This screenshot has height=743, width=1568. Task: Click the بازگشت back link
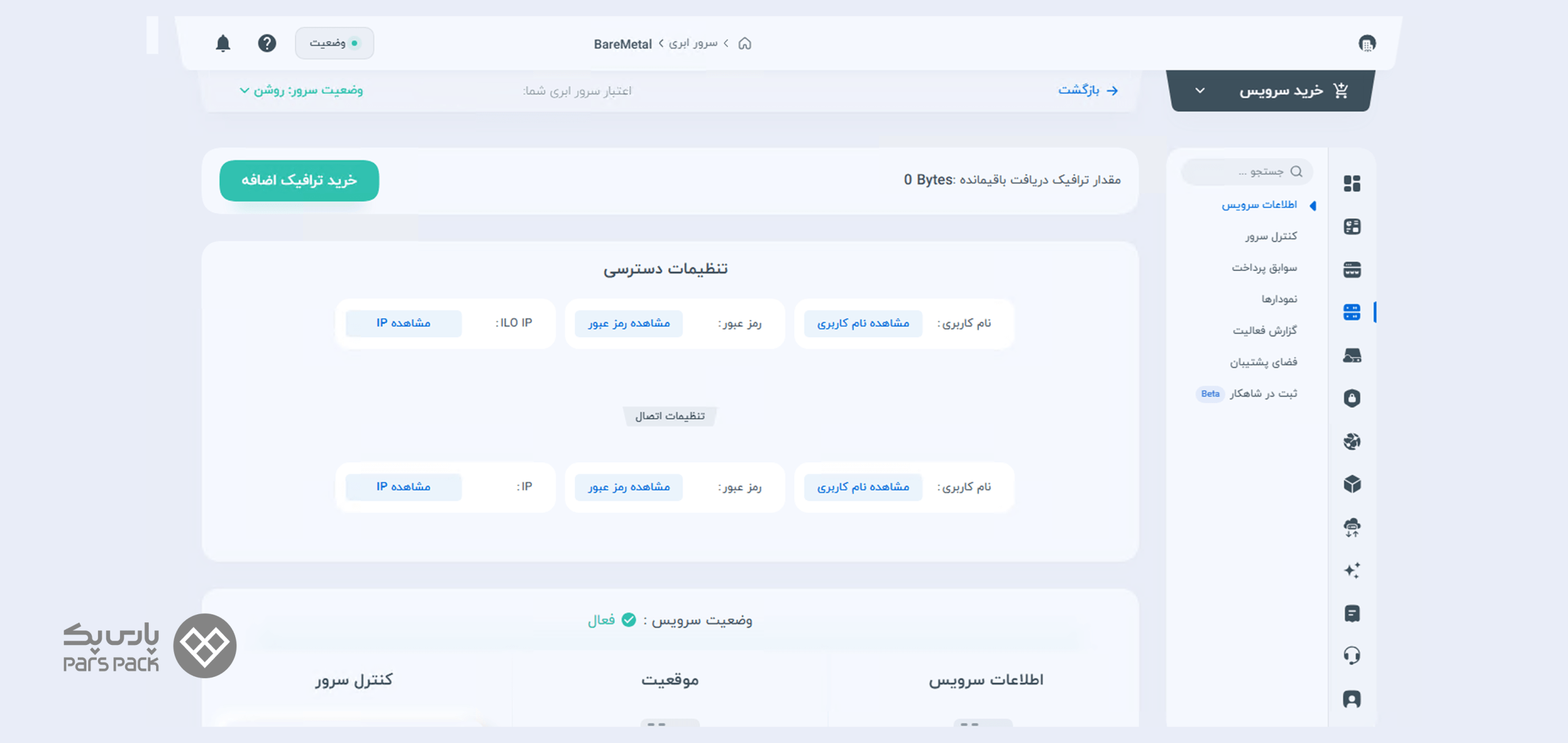[x=1088, y=90]
